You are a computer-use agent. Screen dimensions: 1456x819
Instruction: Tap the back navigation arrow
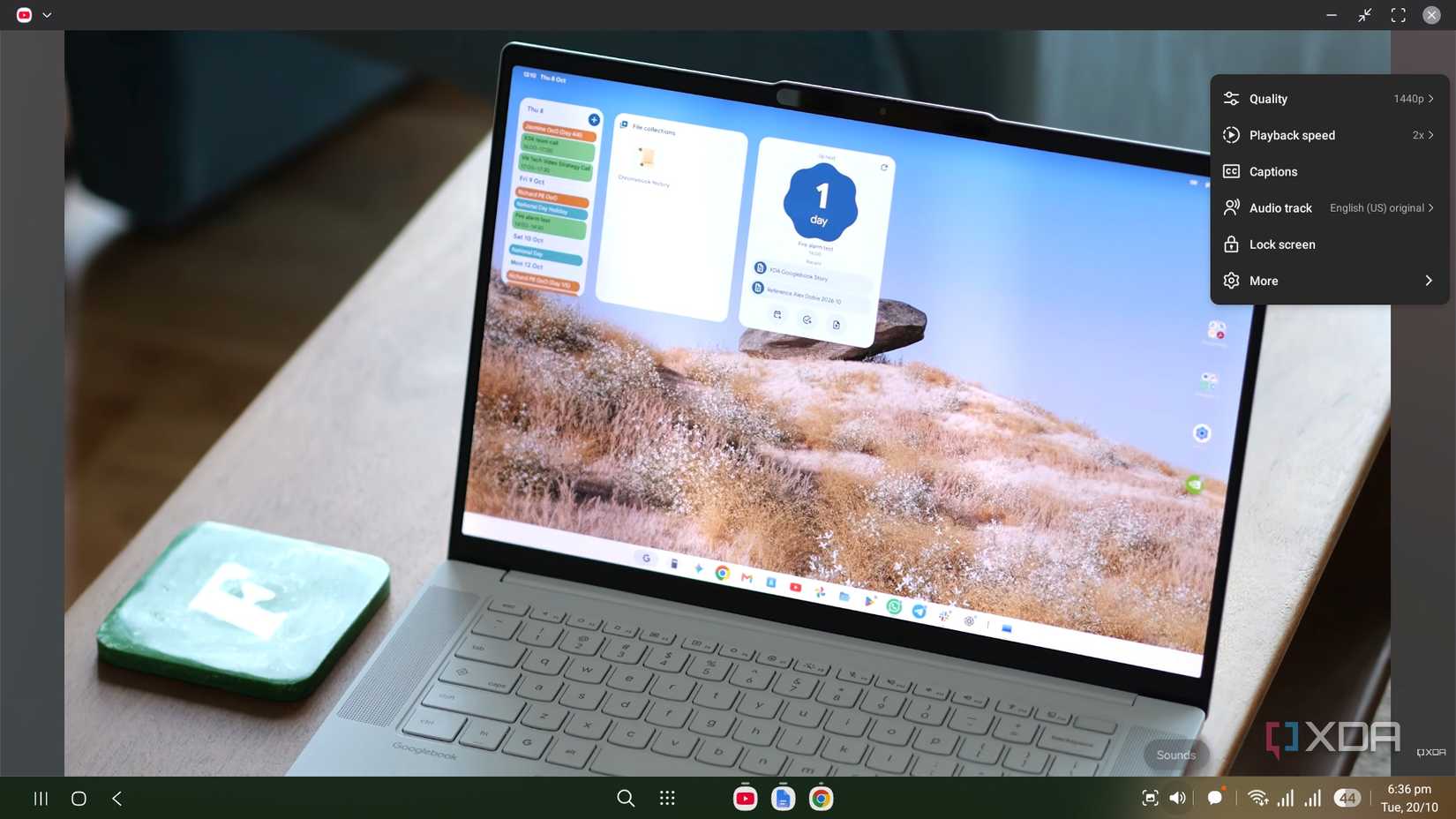click(x=116, y=799)
